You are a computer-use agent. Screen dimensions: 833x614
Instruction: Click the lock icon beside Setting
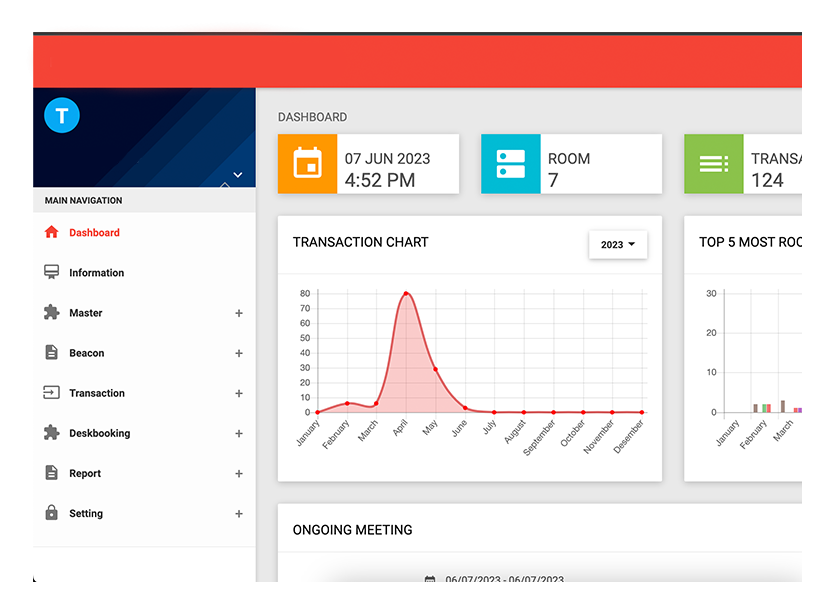52,513
